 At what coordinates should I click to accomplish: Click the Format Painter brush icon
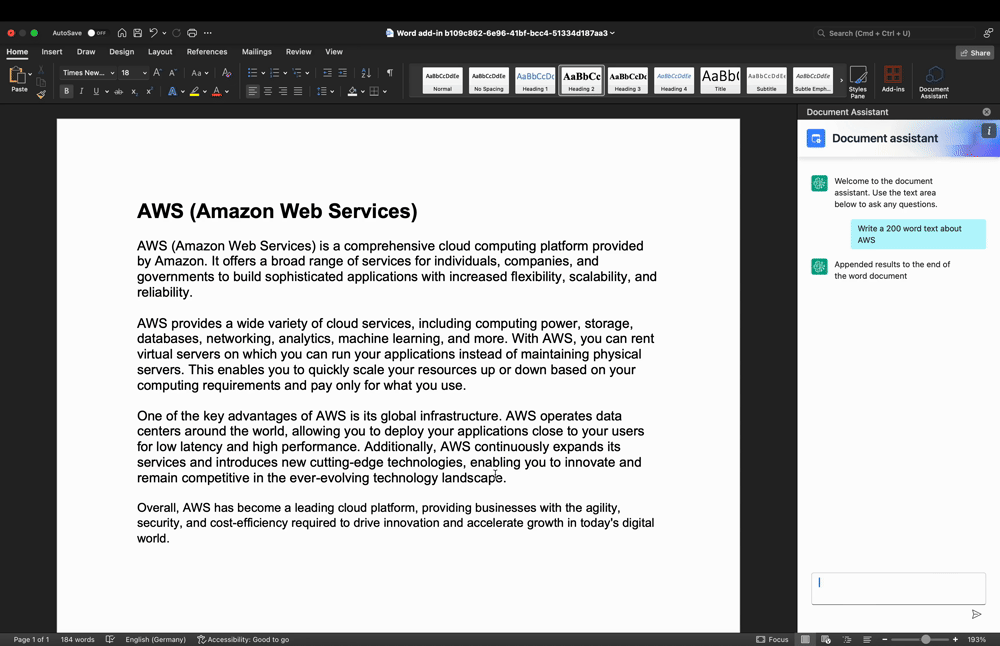tap(41, 94)
